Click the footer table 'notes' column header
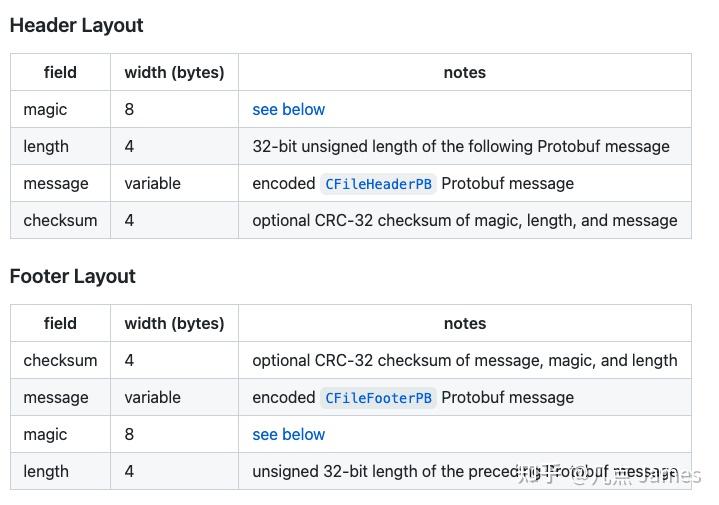This screenshot has width=719, height=505. click(x=464, y=323)
